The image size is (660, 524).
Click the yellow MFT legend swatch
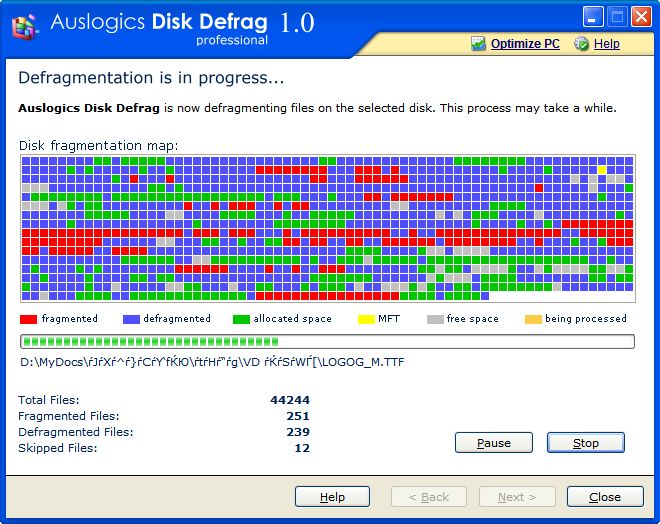[x=366, y=319]
